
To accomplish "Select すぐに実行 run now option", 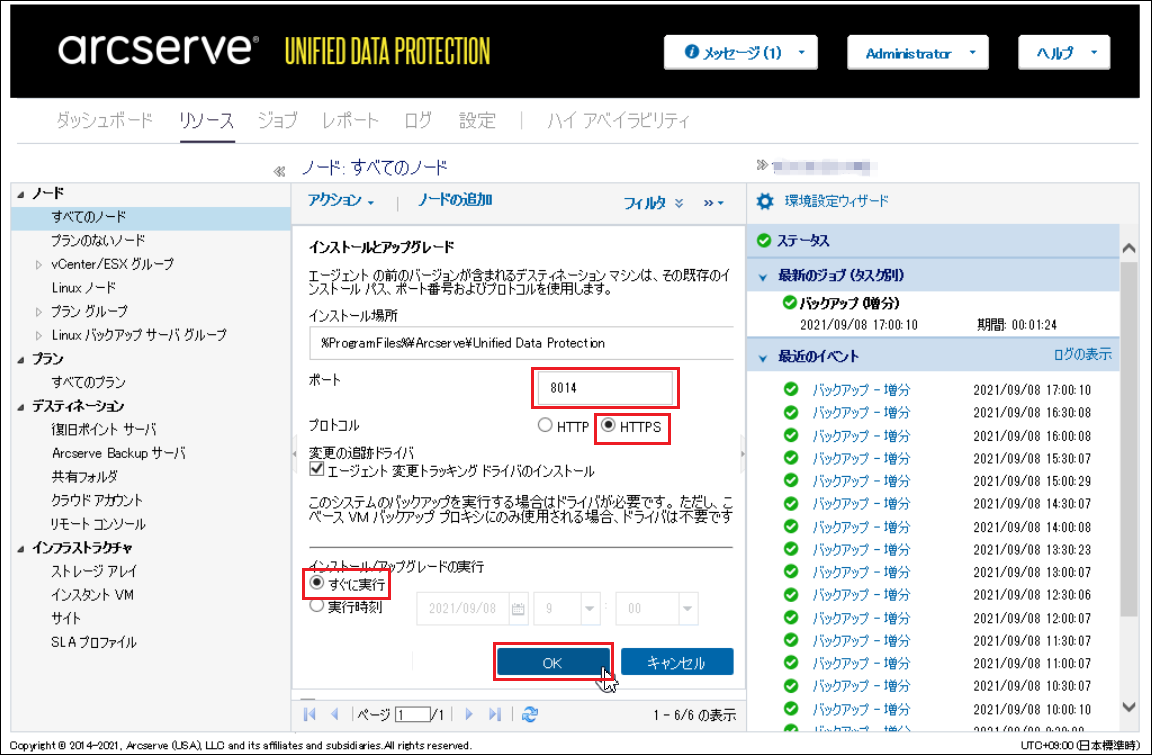I will [x=317, y=583].
